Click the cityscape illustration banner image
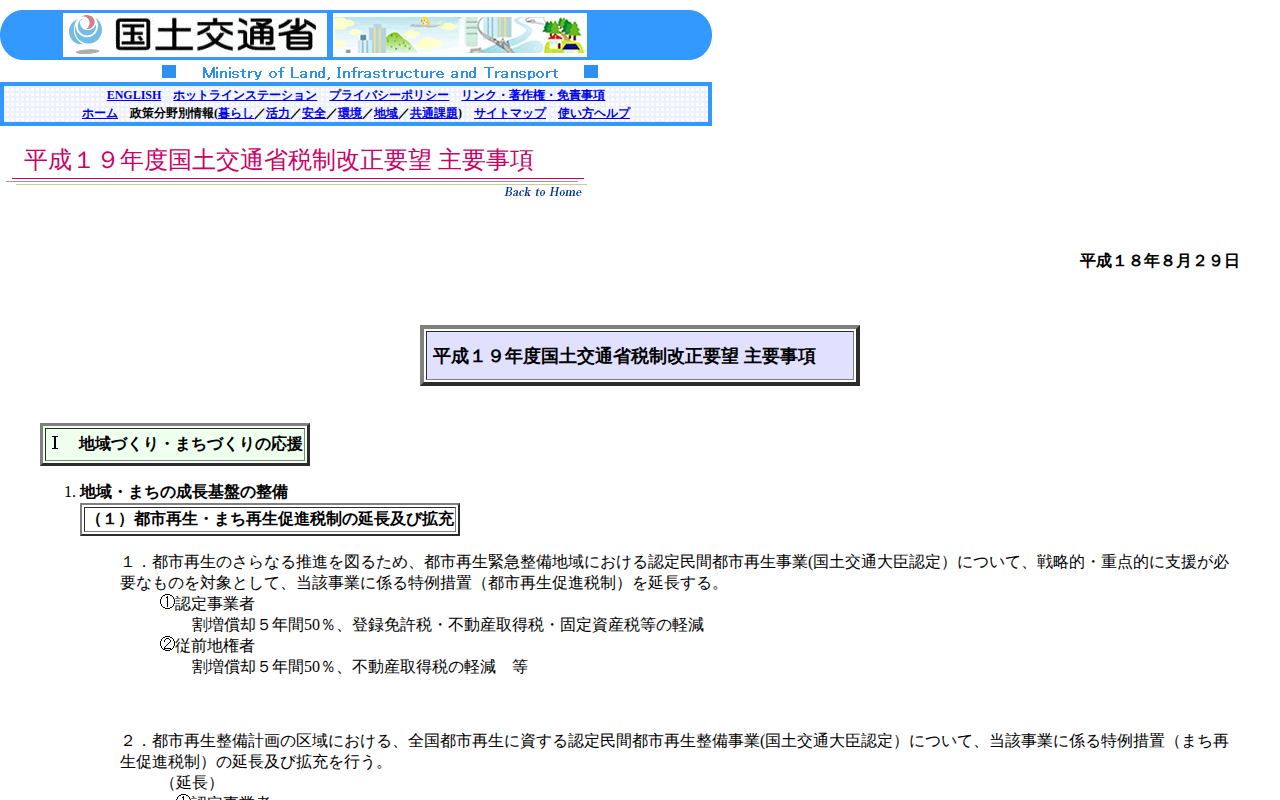1280x800 pixels. [x=460, y=35]
